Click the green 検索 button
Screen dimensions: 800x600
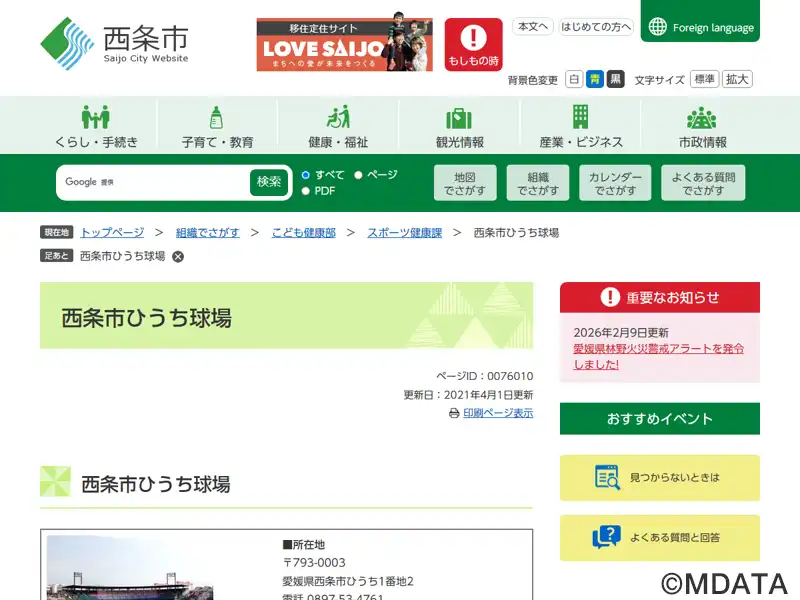point(269,182)
